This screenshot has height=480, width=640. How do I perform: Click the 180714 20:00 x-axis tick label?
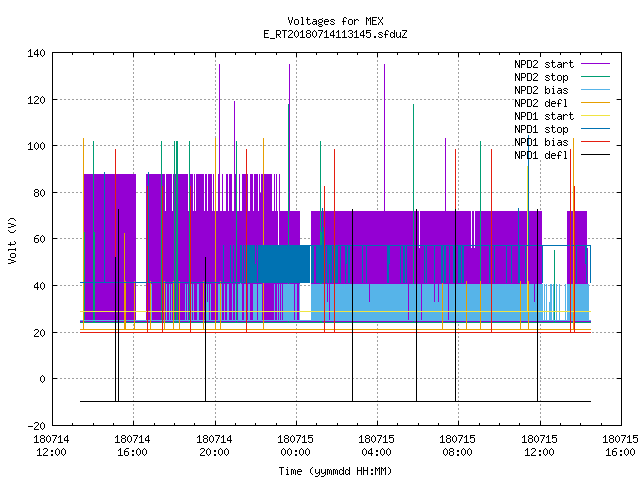(214, 446)
